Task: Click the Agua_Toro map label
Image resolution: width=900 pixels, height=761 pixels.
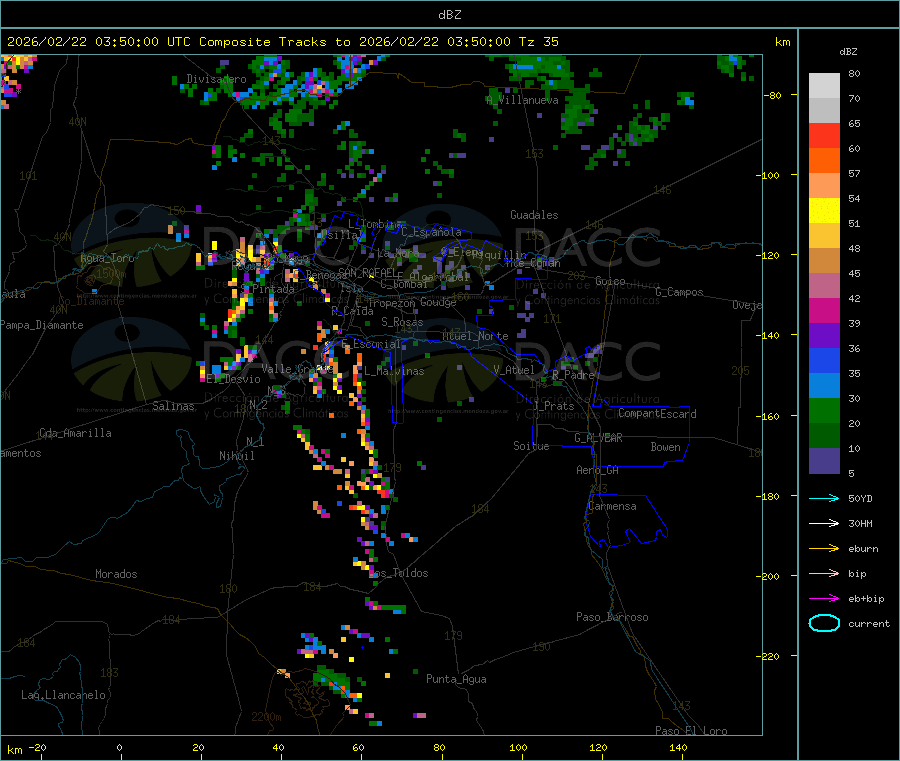Action: (x=107, y=258)
